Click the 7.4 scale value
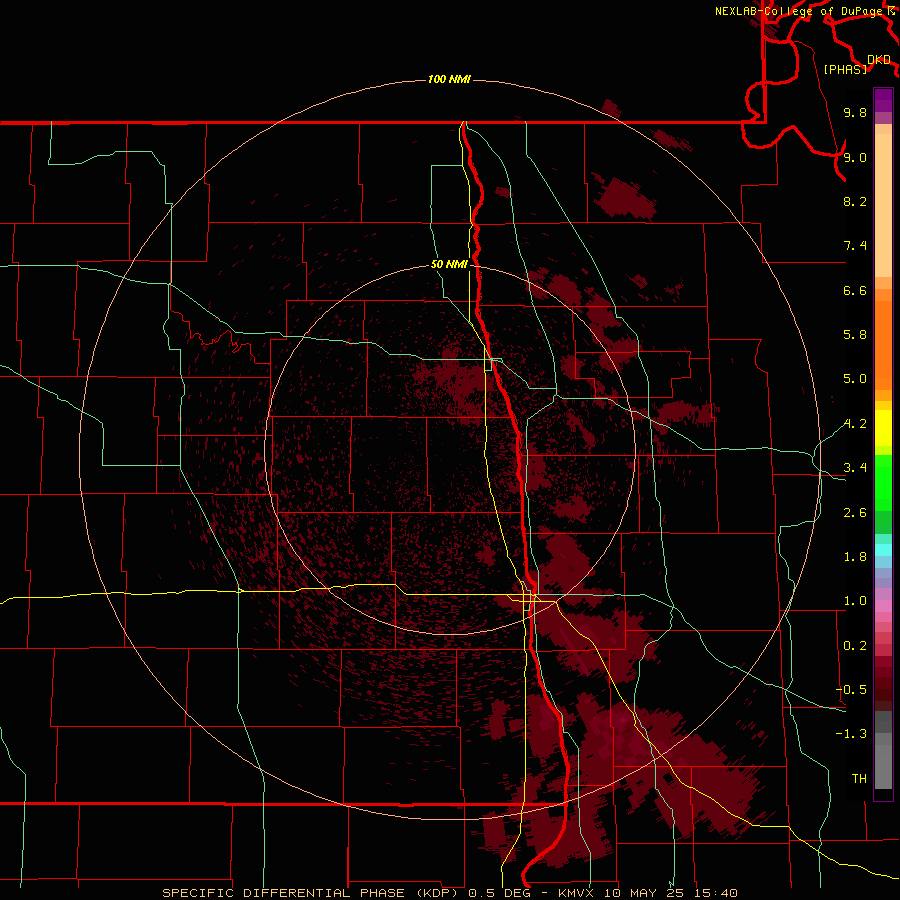900x900 pixels. tap(855, 246)
